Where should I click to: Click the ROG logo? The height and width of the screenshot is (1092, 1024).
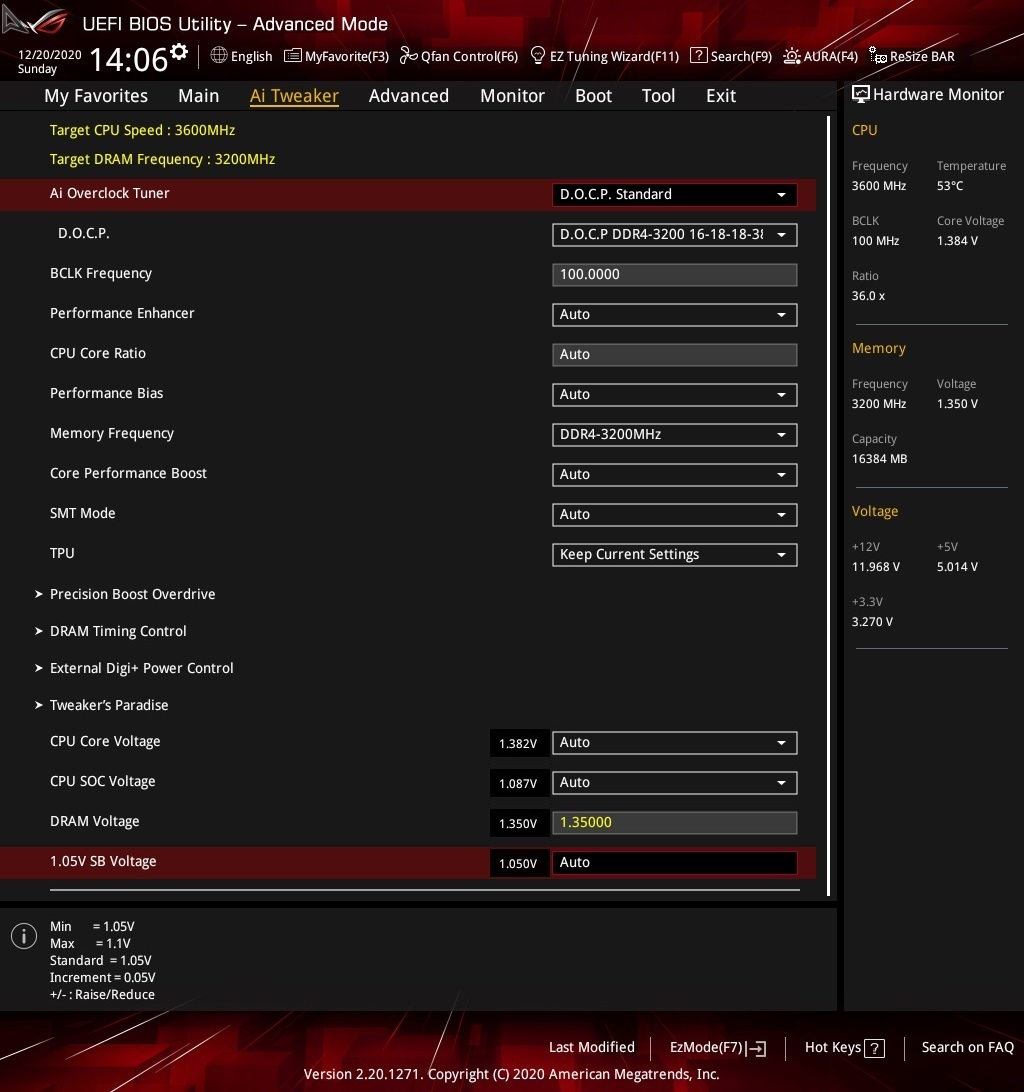pyautogui.click(x=35, y=21)
